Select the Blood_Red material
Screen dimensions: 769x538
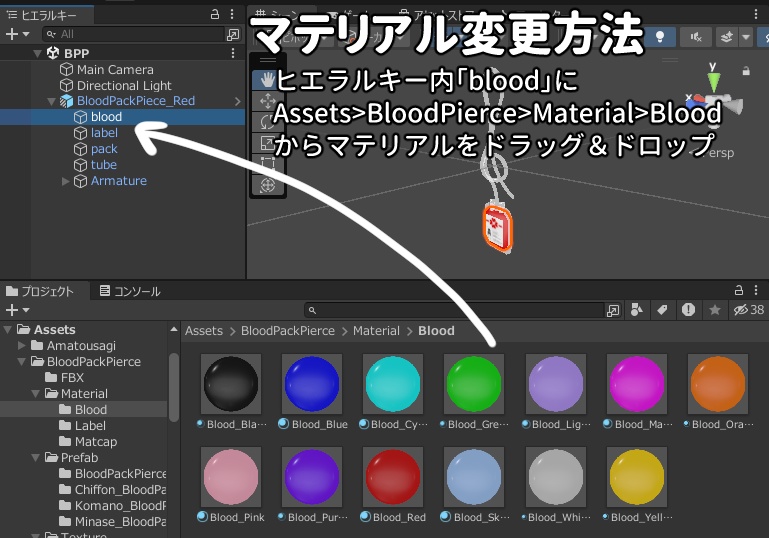(393, 477)
